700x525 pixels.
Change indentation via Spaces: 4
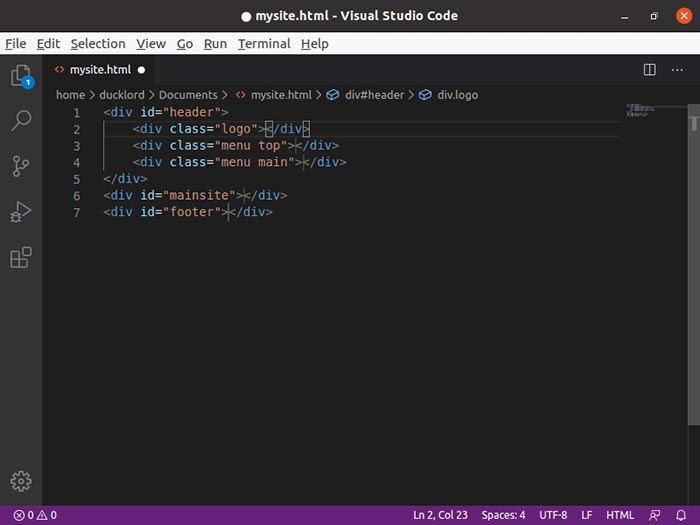point(503,515)
